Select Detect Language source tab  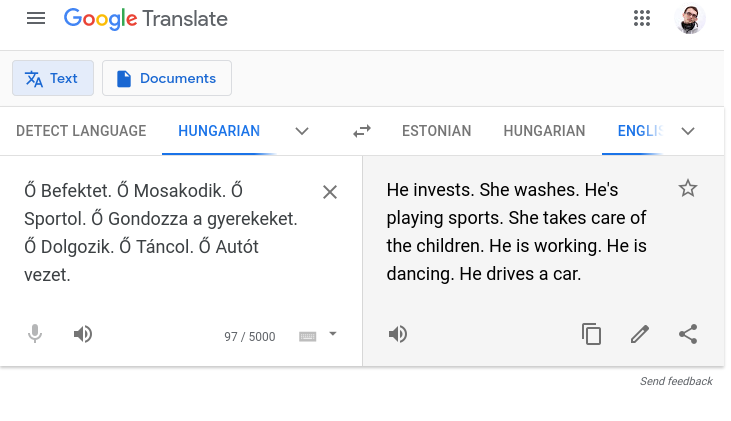coord(81,131)
